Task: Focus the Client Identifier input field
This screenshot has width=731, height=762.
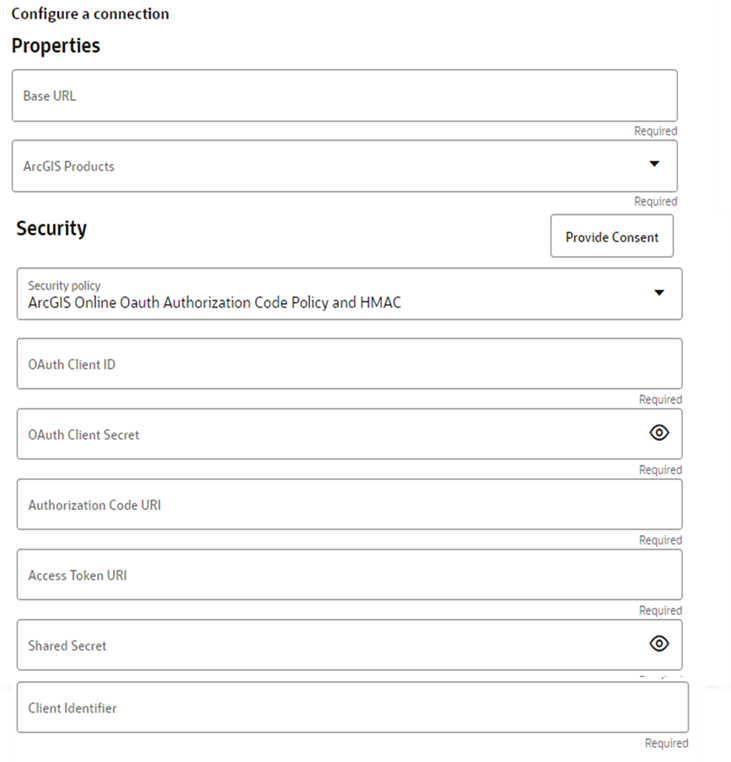Action: 350,708
